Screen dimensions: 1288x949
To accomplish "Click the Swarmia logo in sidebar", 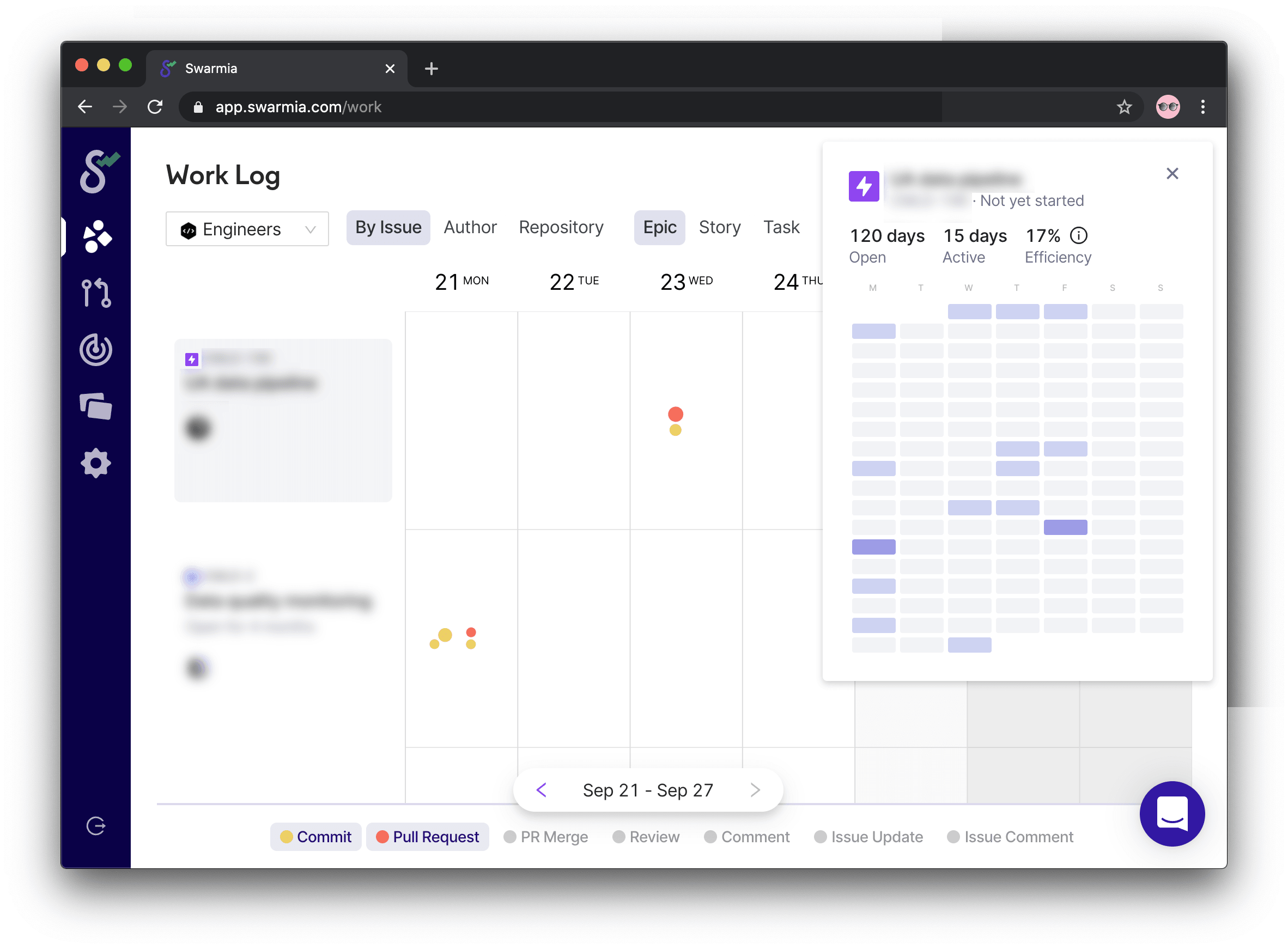I will pos(98,171).
